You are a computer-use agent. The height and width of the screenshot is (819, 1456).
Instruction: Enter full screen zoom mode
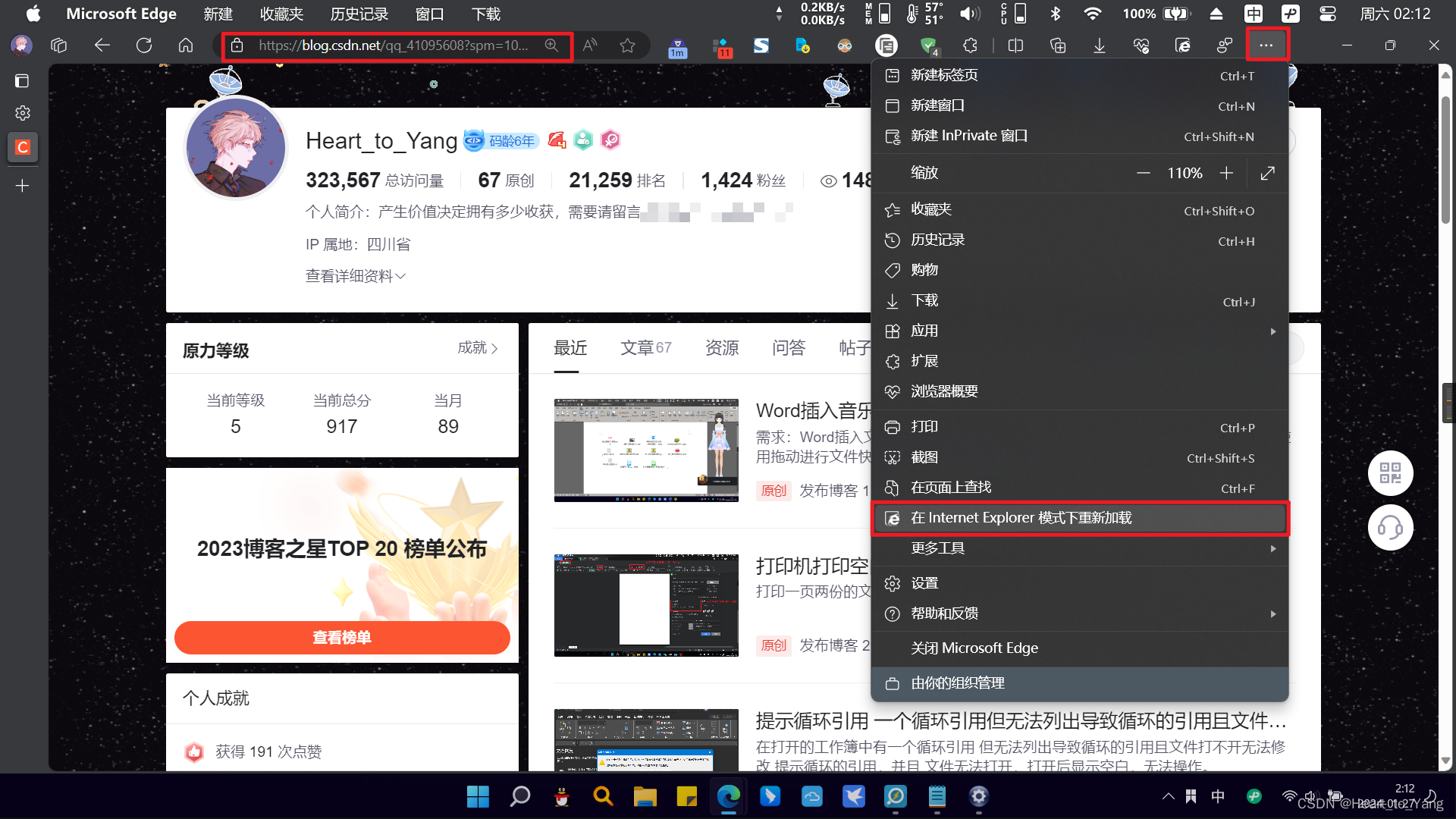tap(1267, 174)
